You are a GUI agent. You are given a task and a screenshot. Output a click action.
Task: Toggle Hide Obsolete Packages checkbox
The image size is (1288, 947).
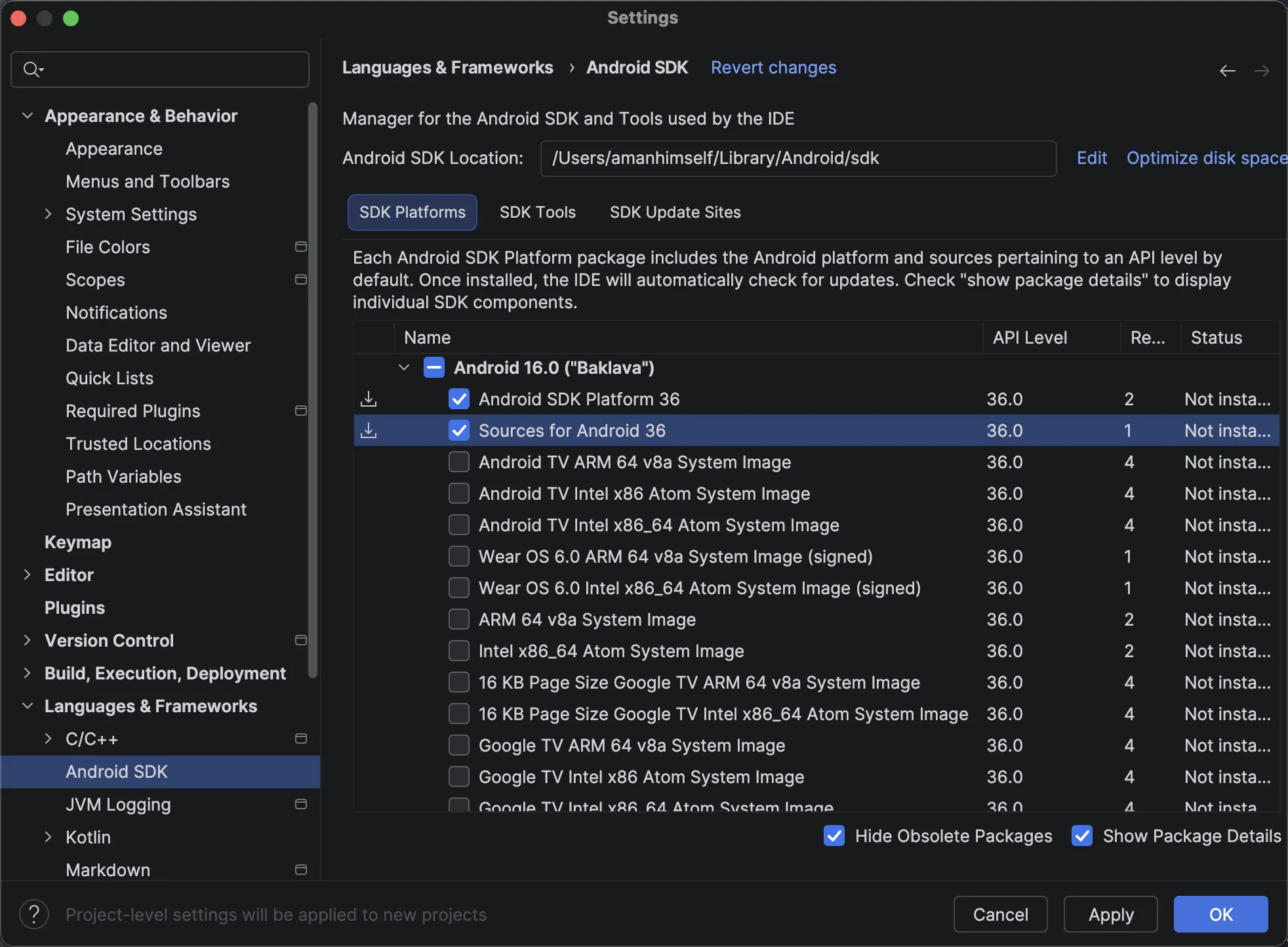tap(834, 836)
